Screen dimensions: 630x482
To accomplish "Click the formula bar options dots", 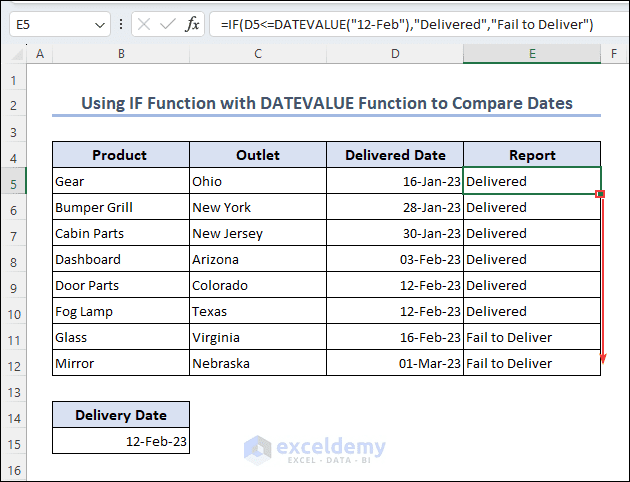I will pyautogui.click(x=121, y=25).
